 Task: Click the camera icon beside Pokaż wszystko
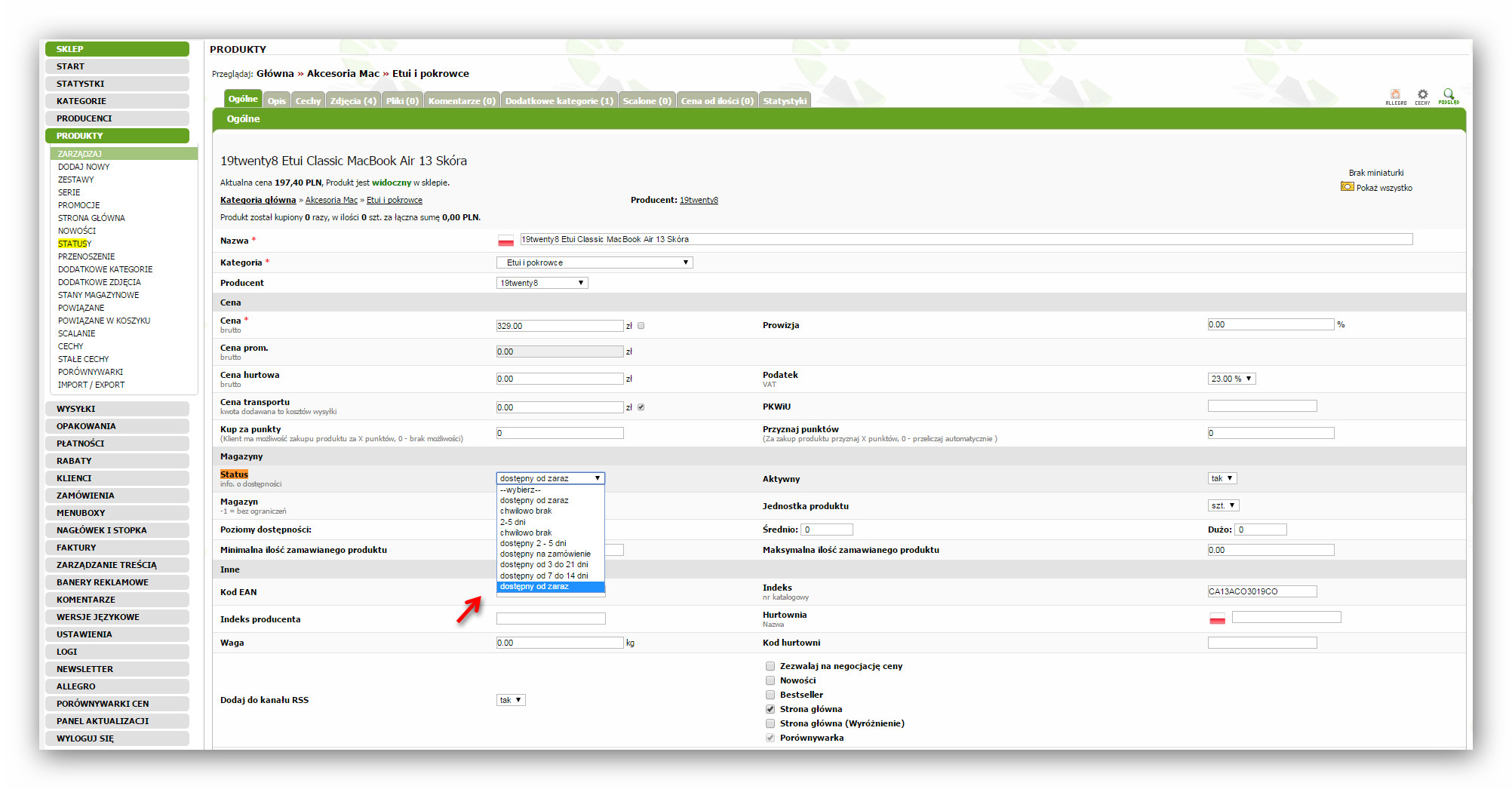(x=1347, y=187)
